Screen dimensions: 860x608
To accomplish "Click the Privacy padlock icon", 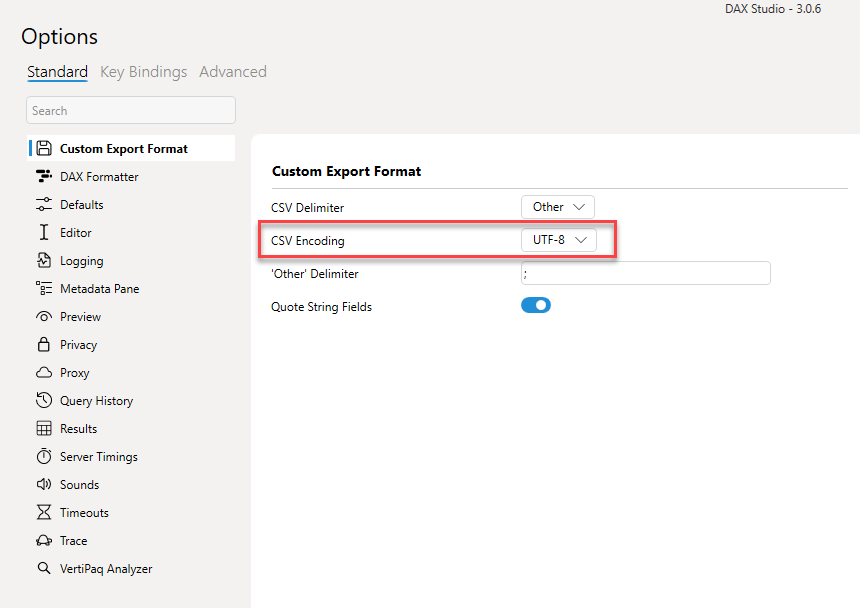I will tap(44, 344).
